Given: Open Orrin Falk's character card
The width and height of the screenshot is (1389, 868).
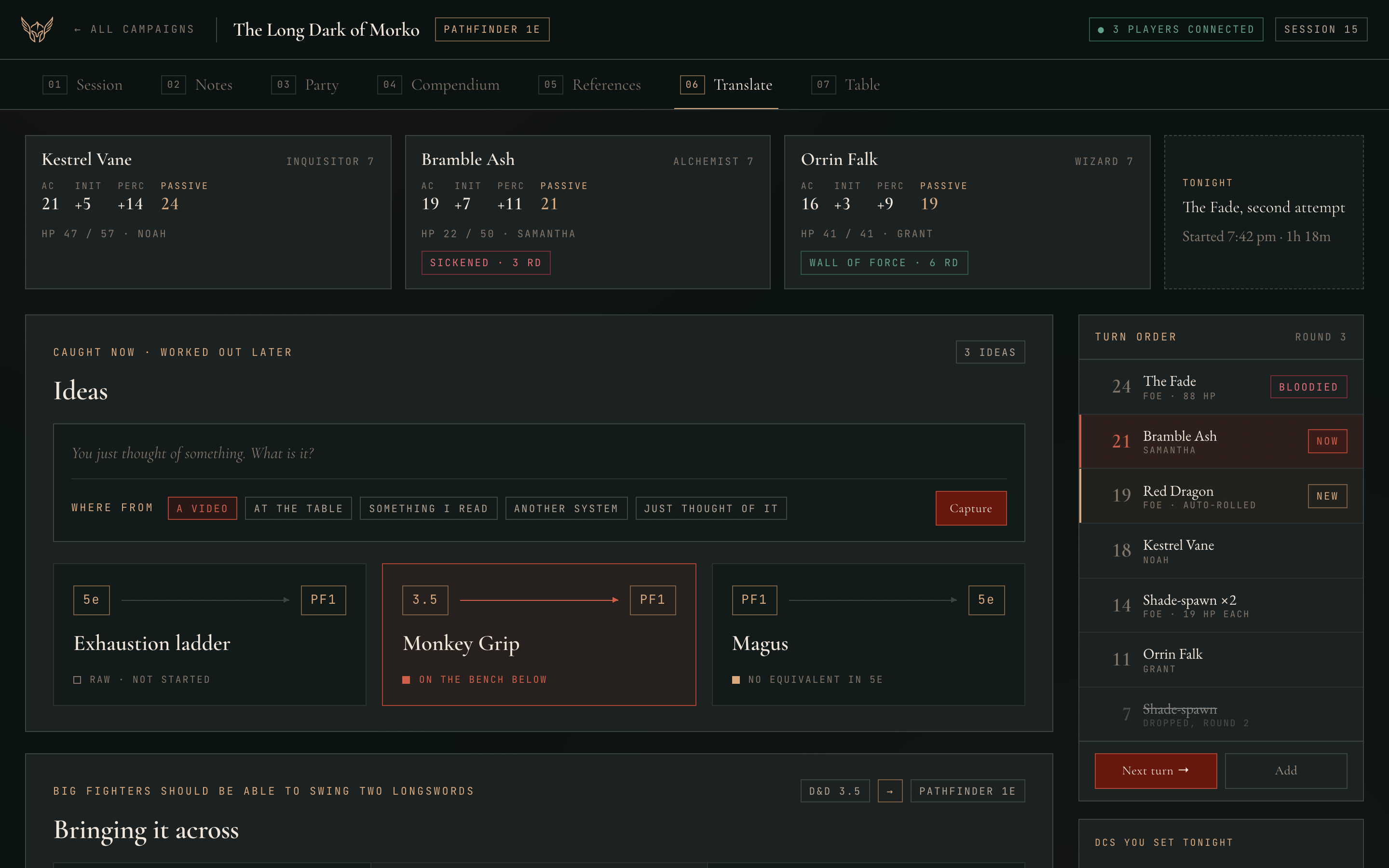Looking at the screenshot, I should point(967,212).
